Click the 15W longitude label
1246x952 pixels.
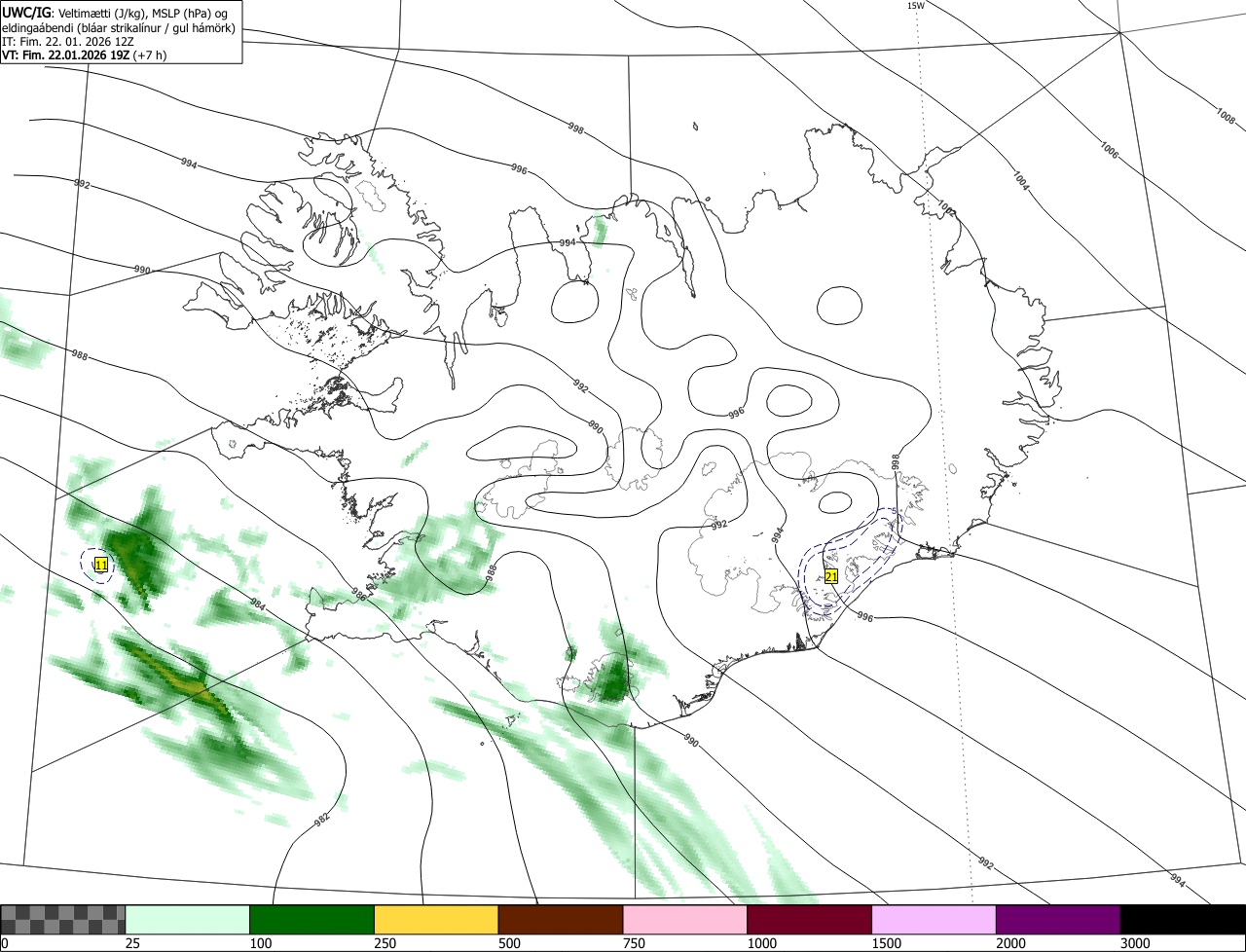click(x=915, y=6)
